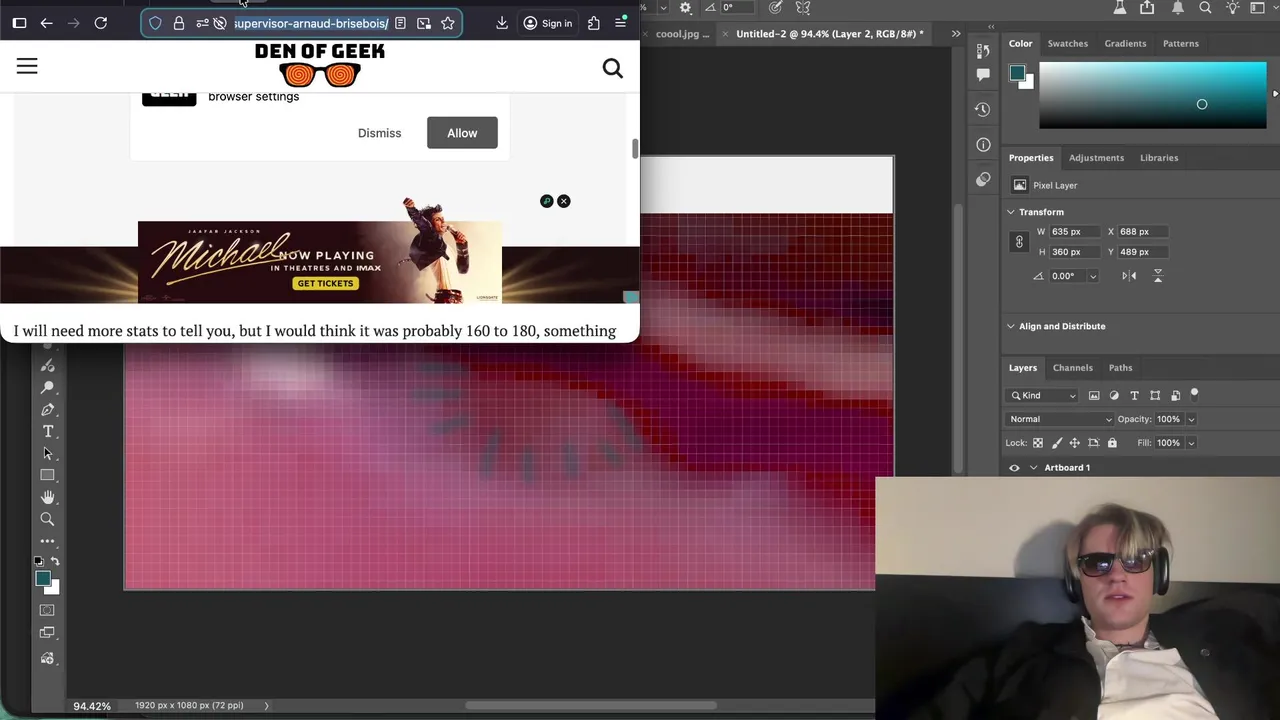The image size is (1280, 720).
Task: Open Den of Geek hamburger menu
Action: tap(27, 66)
